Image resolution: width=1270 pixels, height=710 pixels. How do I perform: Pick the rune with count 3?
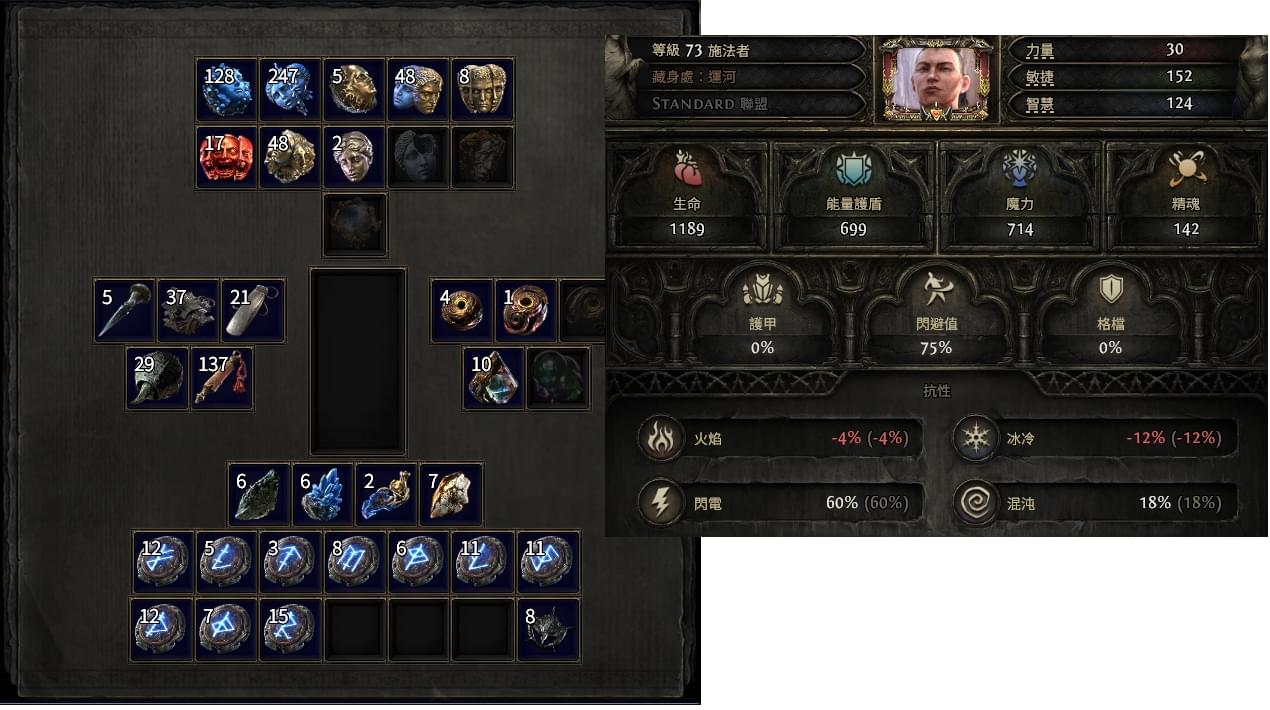coord(290,562)
